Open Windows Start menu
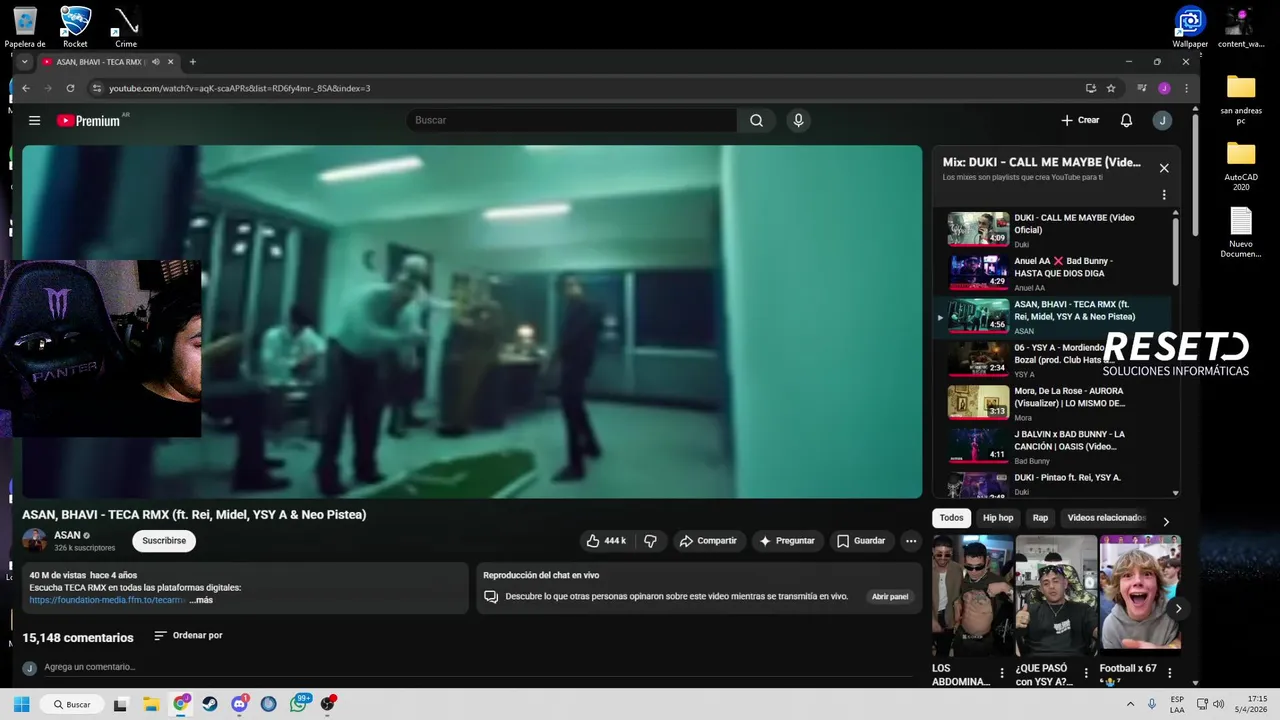 [x=21, y=704]
